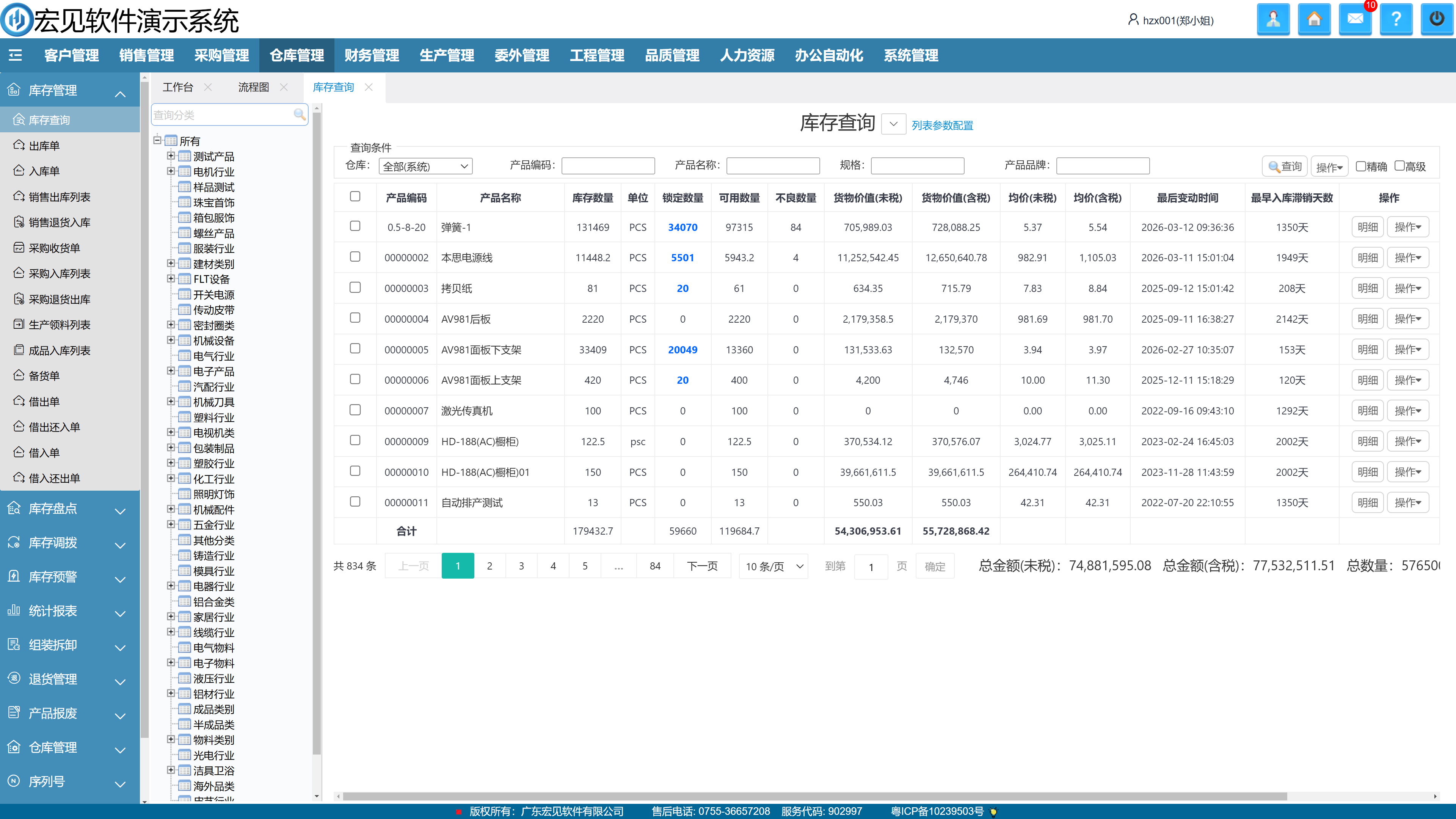Switch to the 工作台 tab
1456x819 pixels.
point(177,87)
